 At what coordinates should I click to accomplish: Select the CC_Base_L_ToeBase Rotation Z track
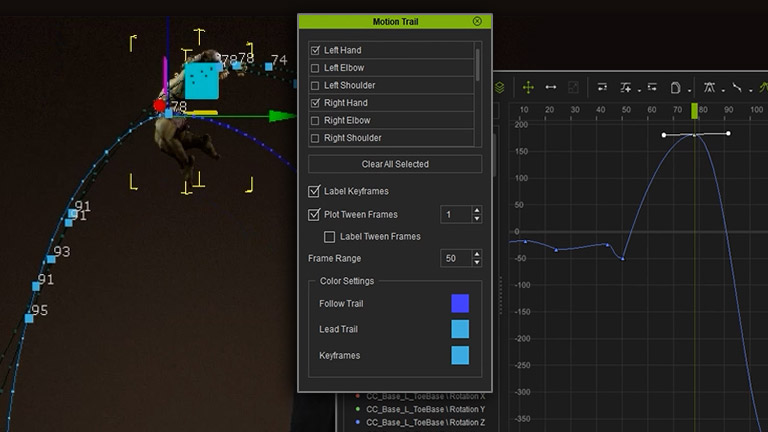(x=425, y=423)
